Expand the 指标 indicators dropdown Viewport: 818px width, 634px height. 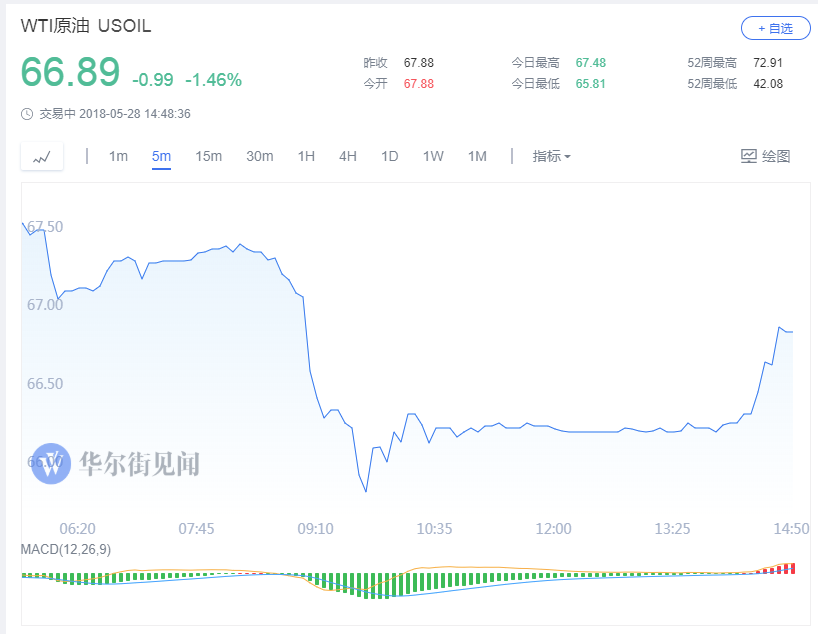coord(551,156)
